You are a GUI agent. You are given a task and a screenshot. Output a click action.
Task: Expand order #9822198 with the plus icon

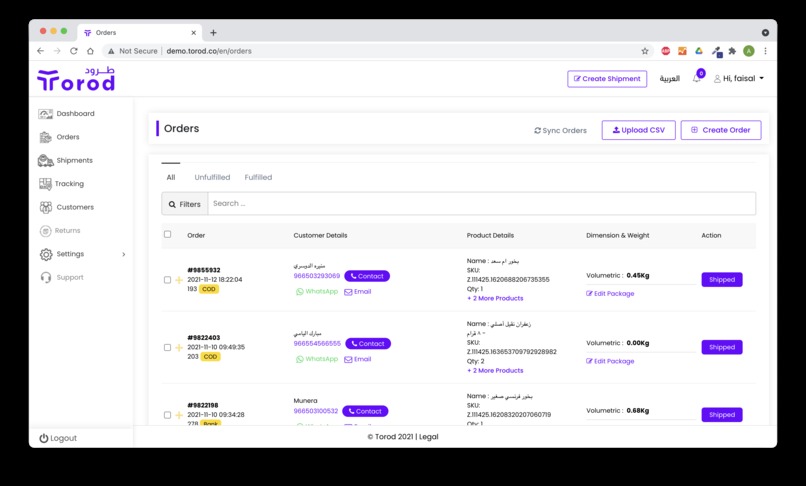[179, 415]
